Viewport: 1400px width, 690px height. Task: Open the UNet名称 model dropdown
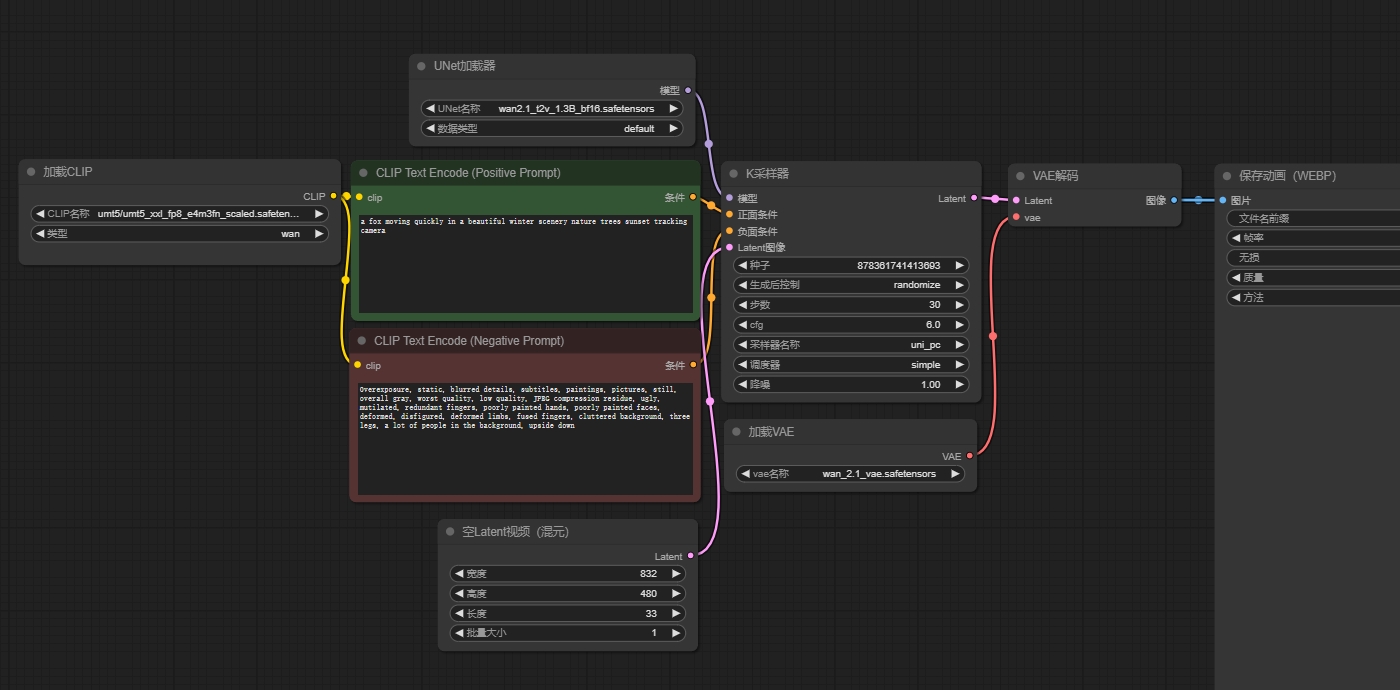(551, 109)
